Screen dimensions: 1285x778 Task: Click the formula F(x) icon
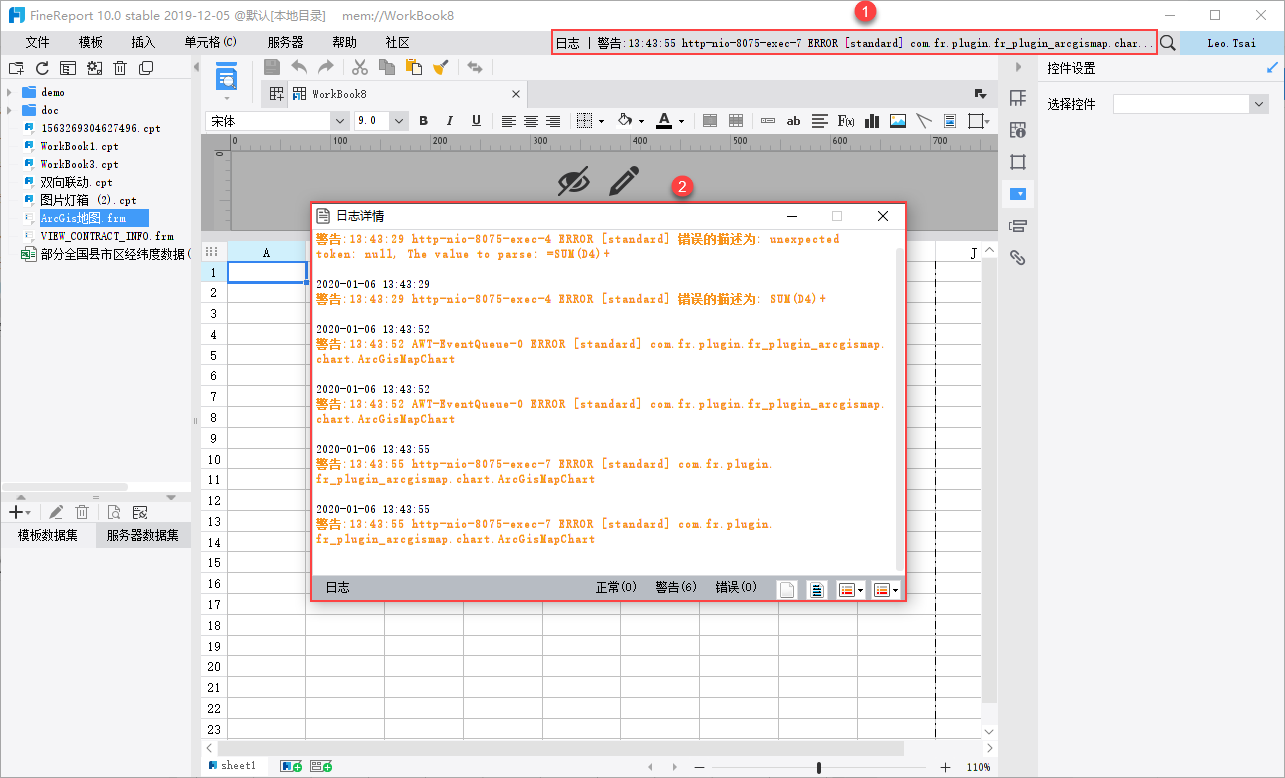[846, 121]
